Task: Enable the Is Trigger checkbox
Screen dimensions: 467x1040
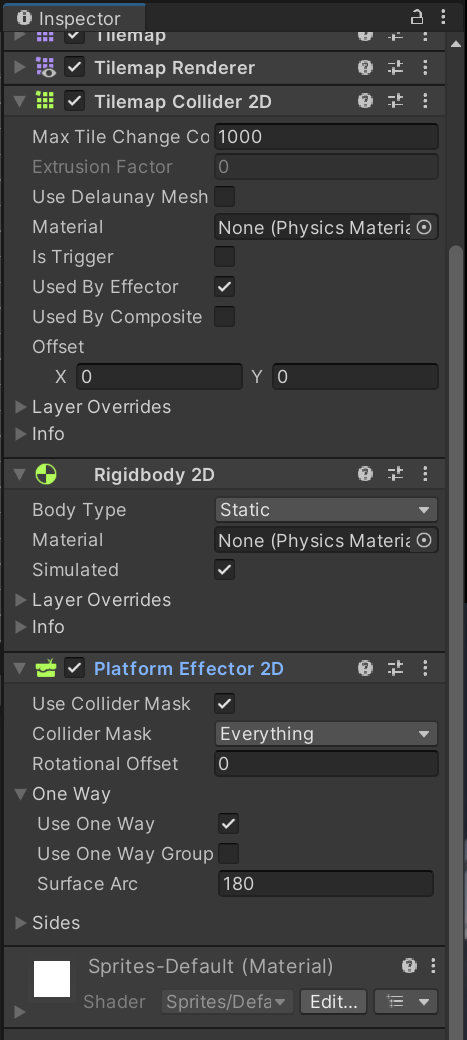Action: [x=224, y=257]
